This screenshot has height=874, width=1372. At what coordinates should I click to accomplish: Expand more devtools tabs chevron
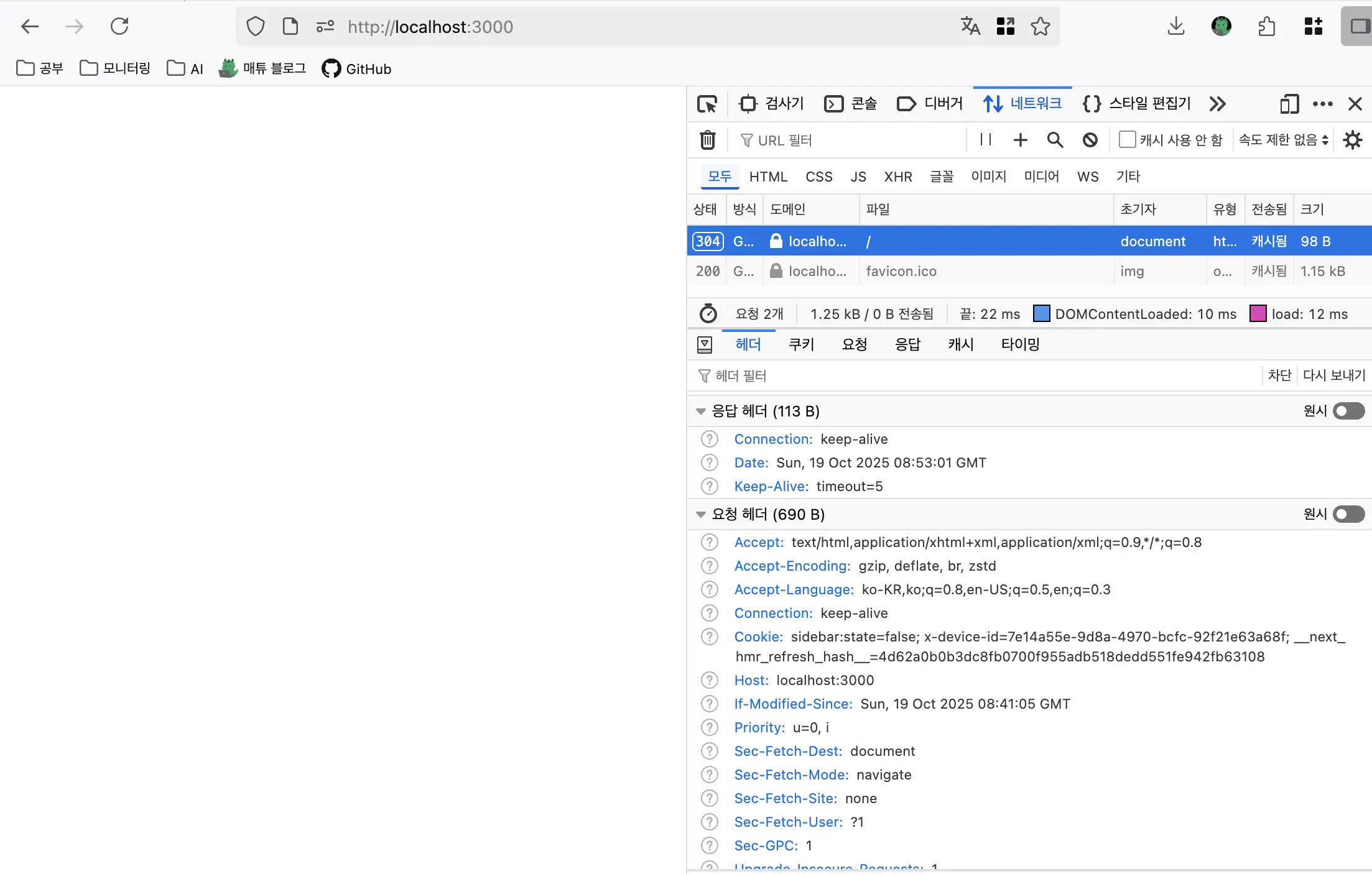tap(1217, 104)
